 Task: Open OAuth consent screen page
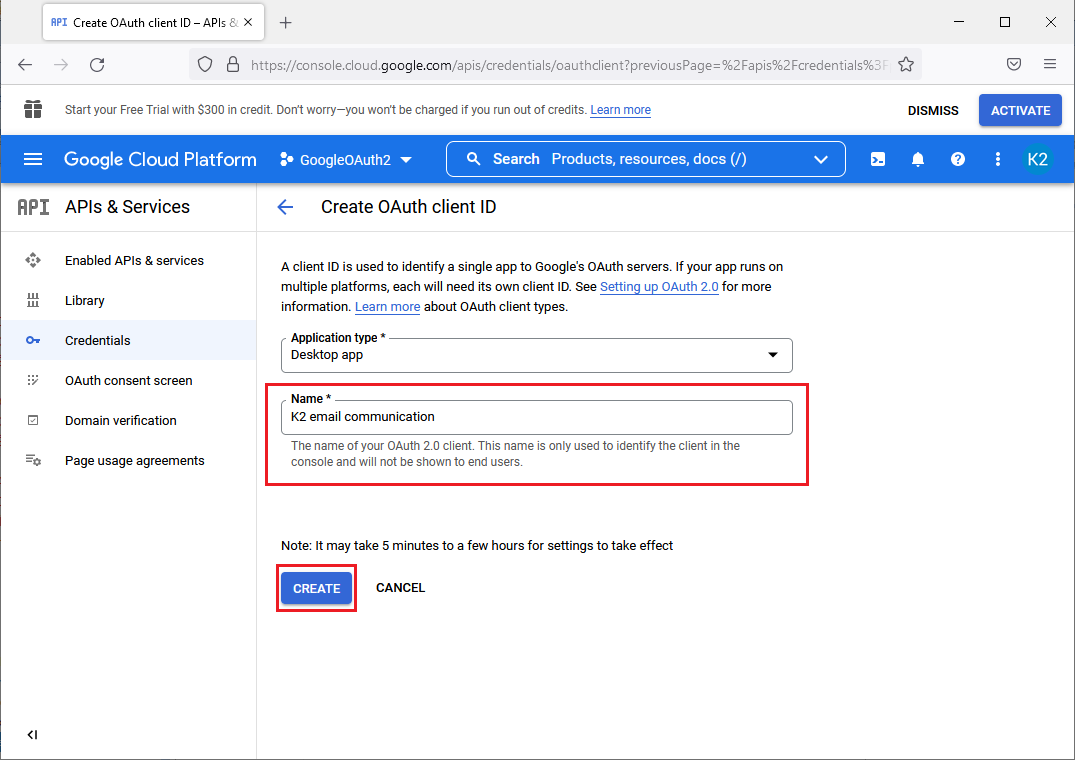(128, 380)
